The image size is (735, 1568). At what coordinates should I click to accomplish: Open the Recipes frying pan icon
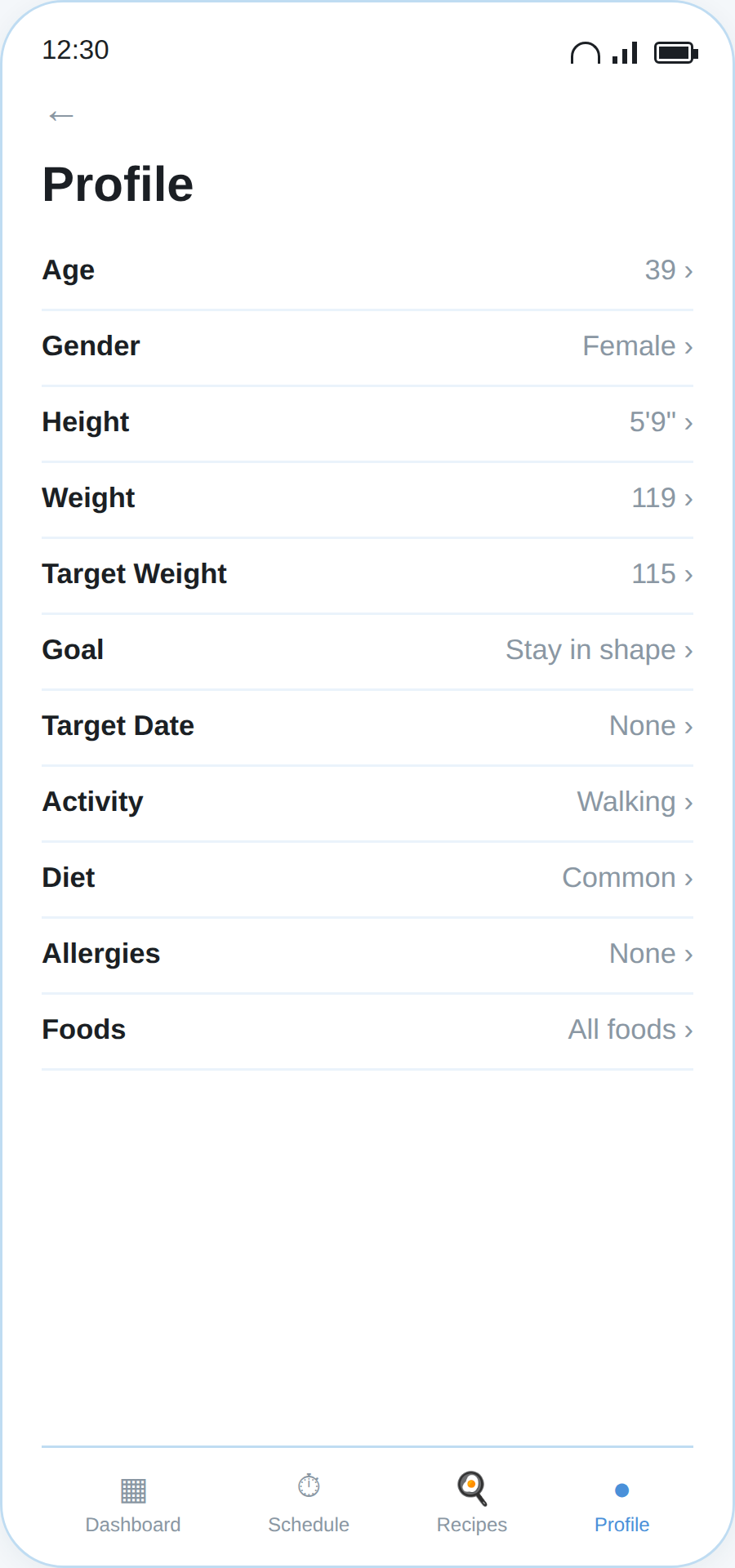[472, 1488]
